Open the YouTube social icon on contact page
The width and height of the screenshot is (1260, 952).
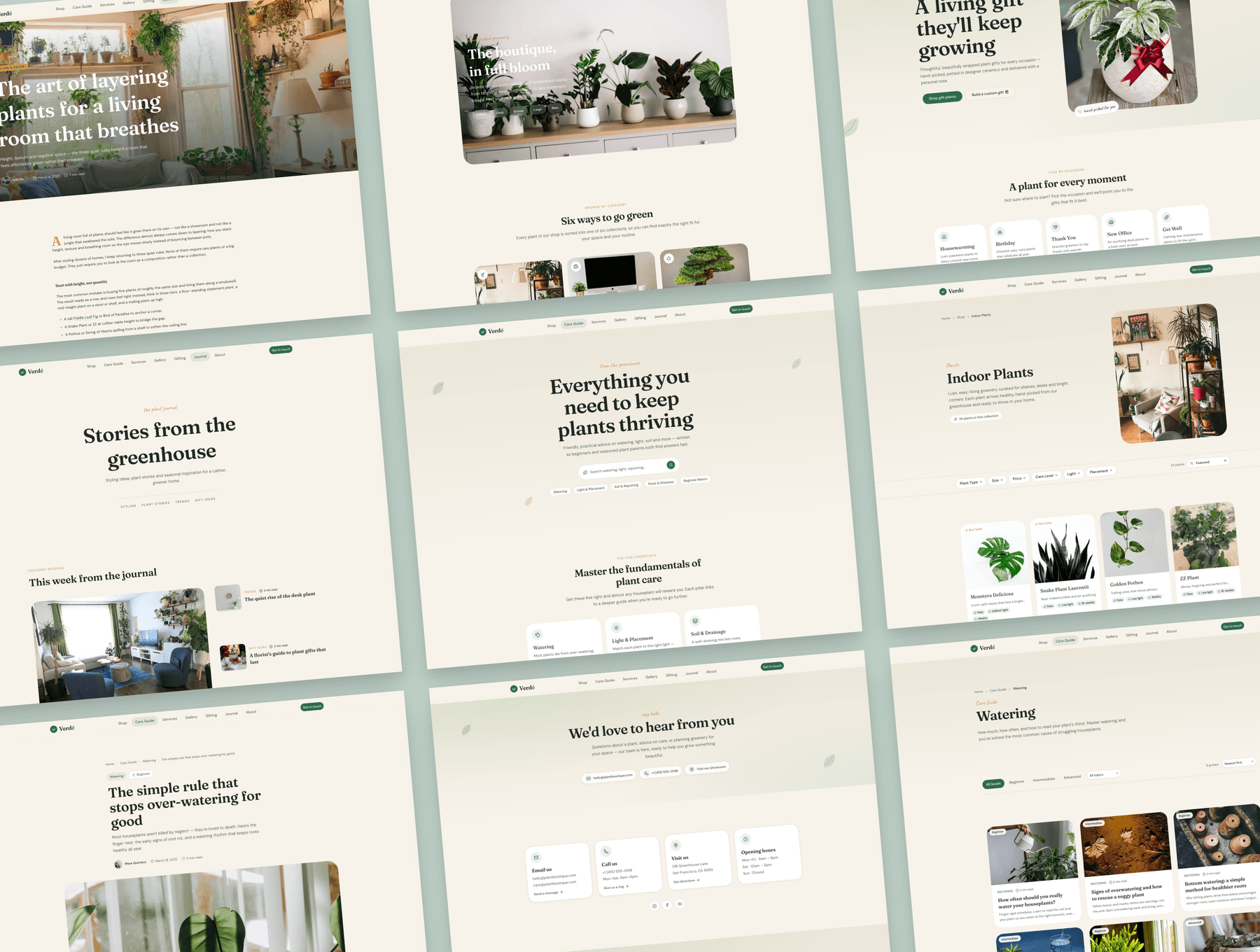coord(680,904)
